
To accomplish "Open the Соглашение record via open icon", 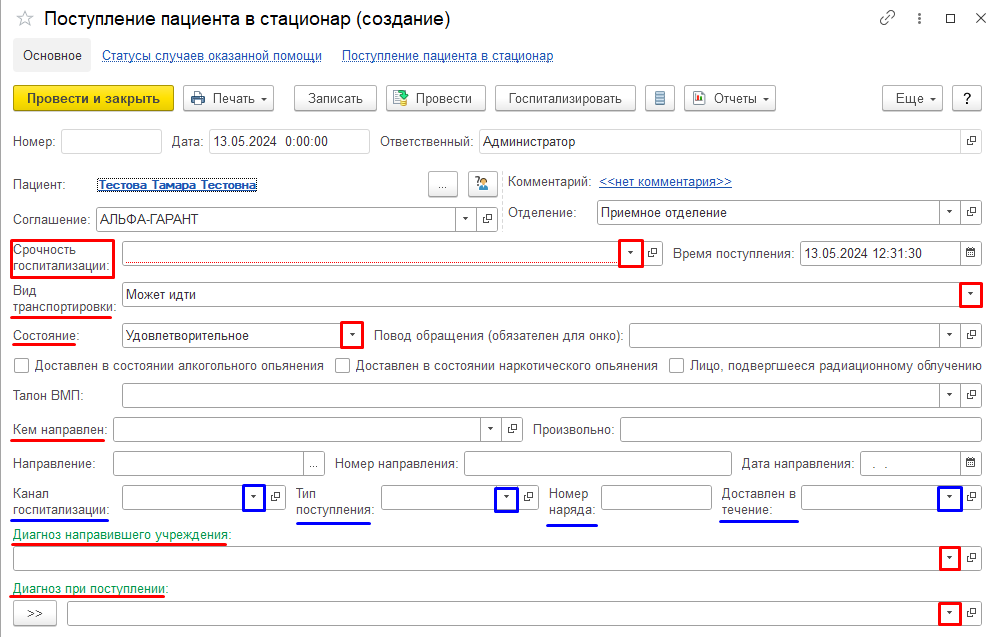I will (x=487, y=219).
